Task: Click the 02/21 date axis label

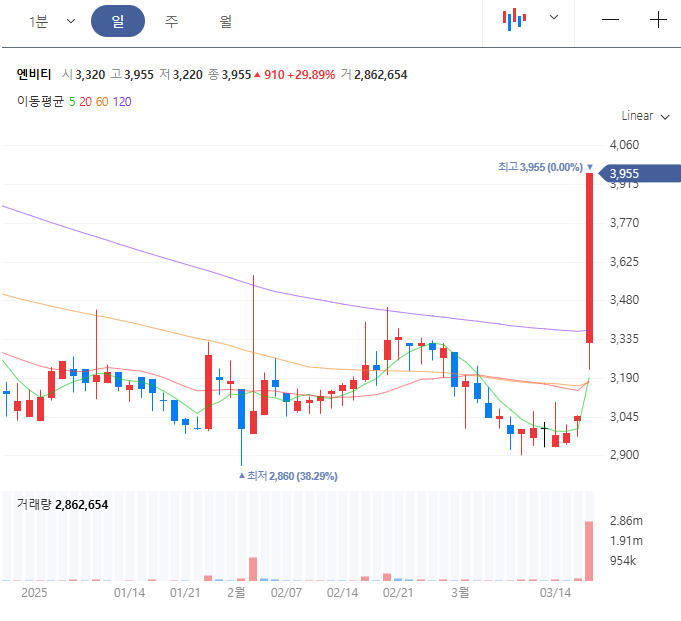Action: pyautogui.click(x=398, y=593)
